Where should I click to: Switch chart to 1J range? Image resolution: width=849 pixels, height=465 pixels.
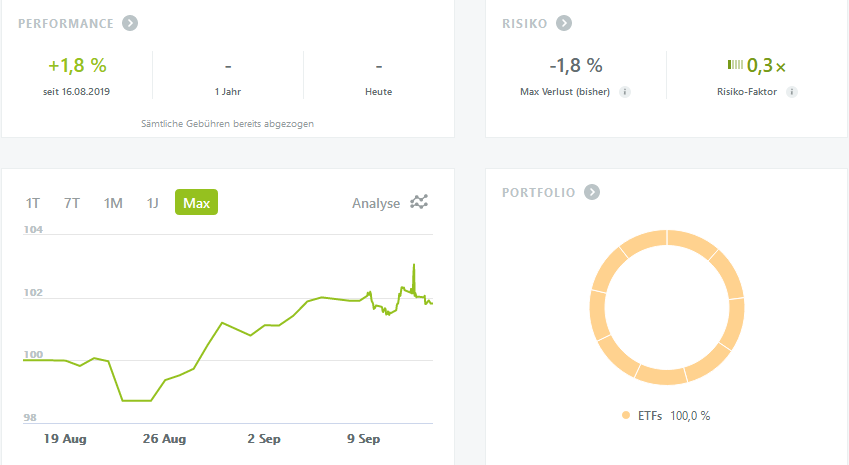pos(152,203)
